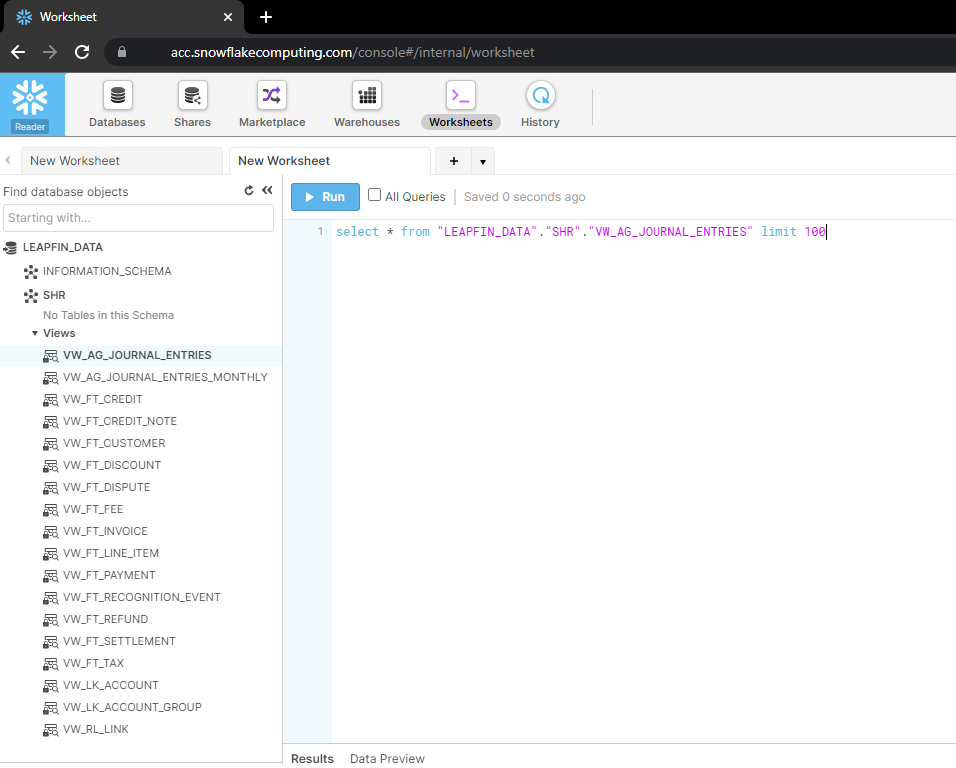Refresh the database objects list
Viewport: 956px width, 768px height.
tap(249, 191)
